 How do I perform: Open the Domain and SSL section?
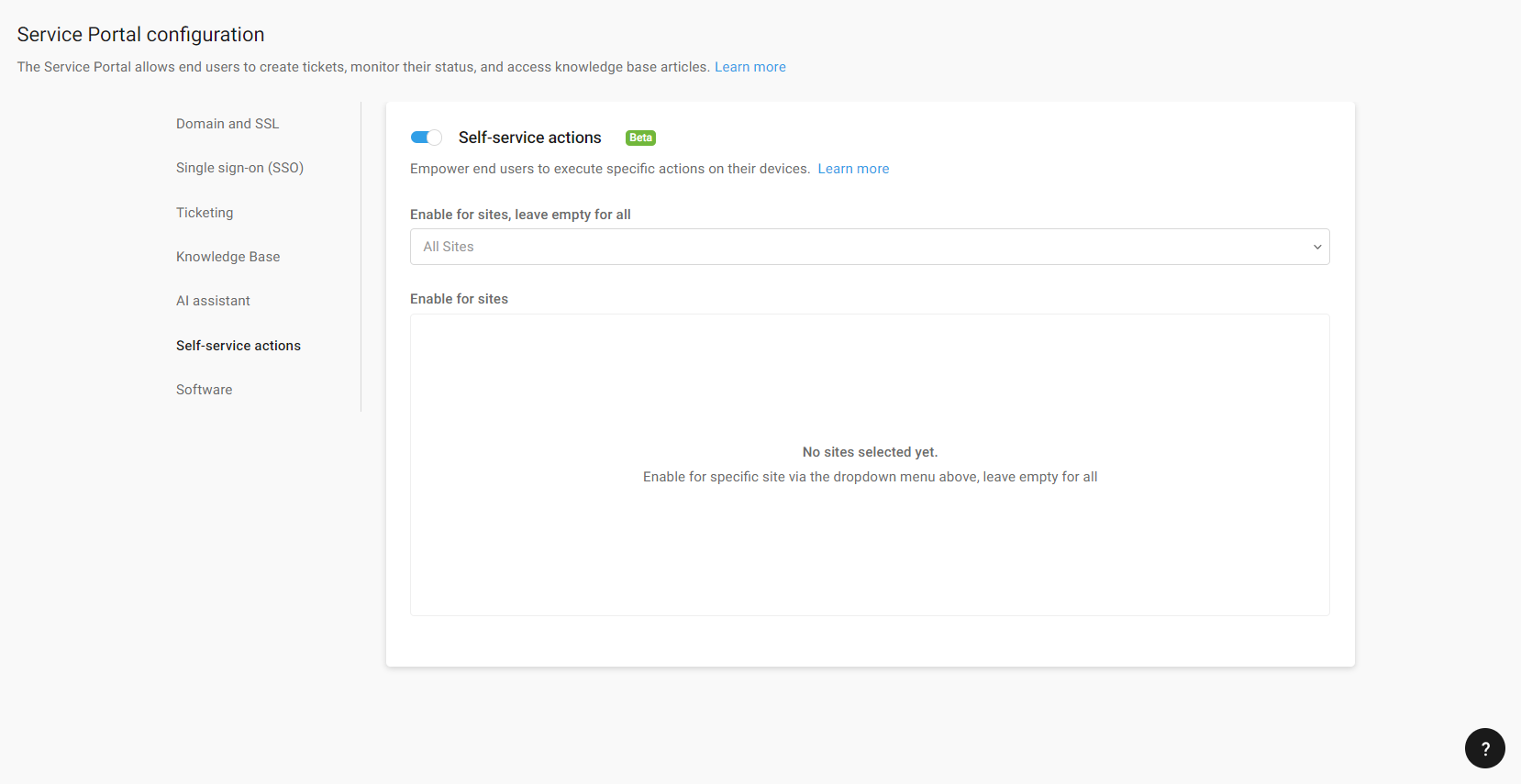228,124
